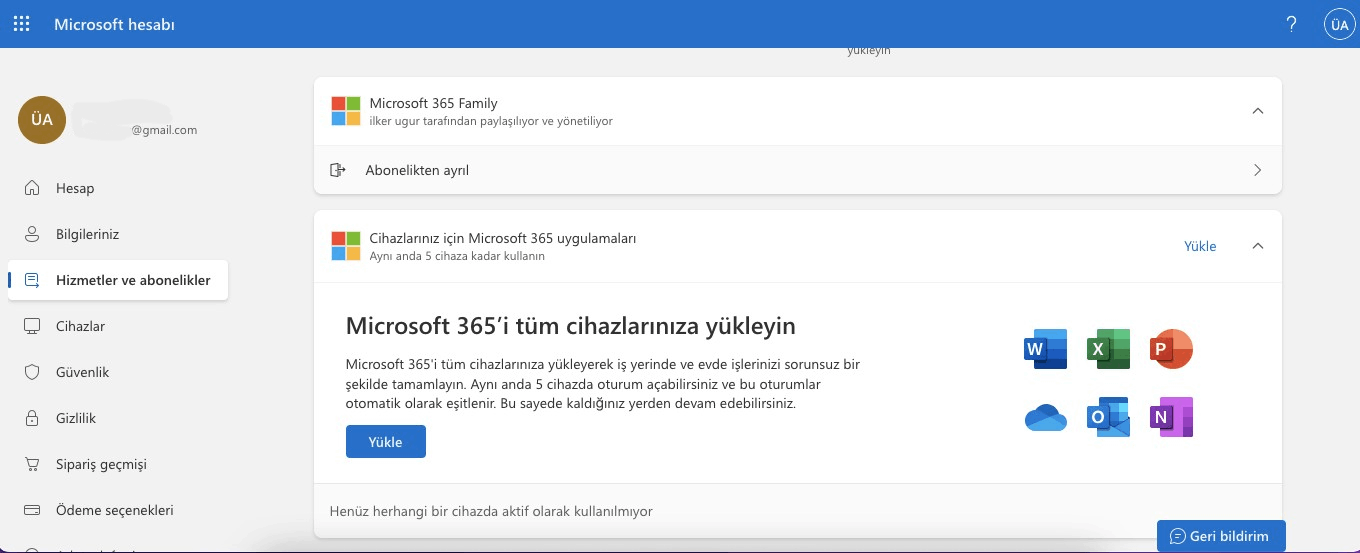Click the Bilgileriniz person icon
This screenshot has width=1360, height=553.
pyautogui.click(x=32, y=234)
